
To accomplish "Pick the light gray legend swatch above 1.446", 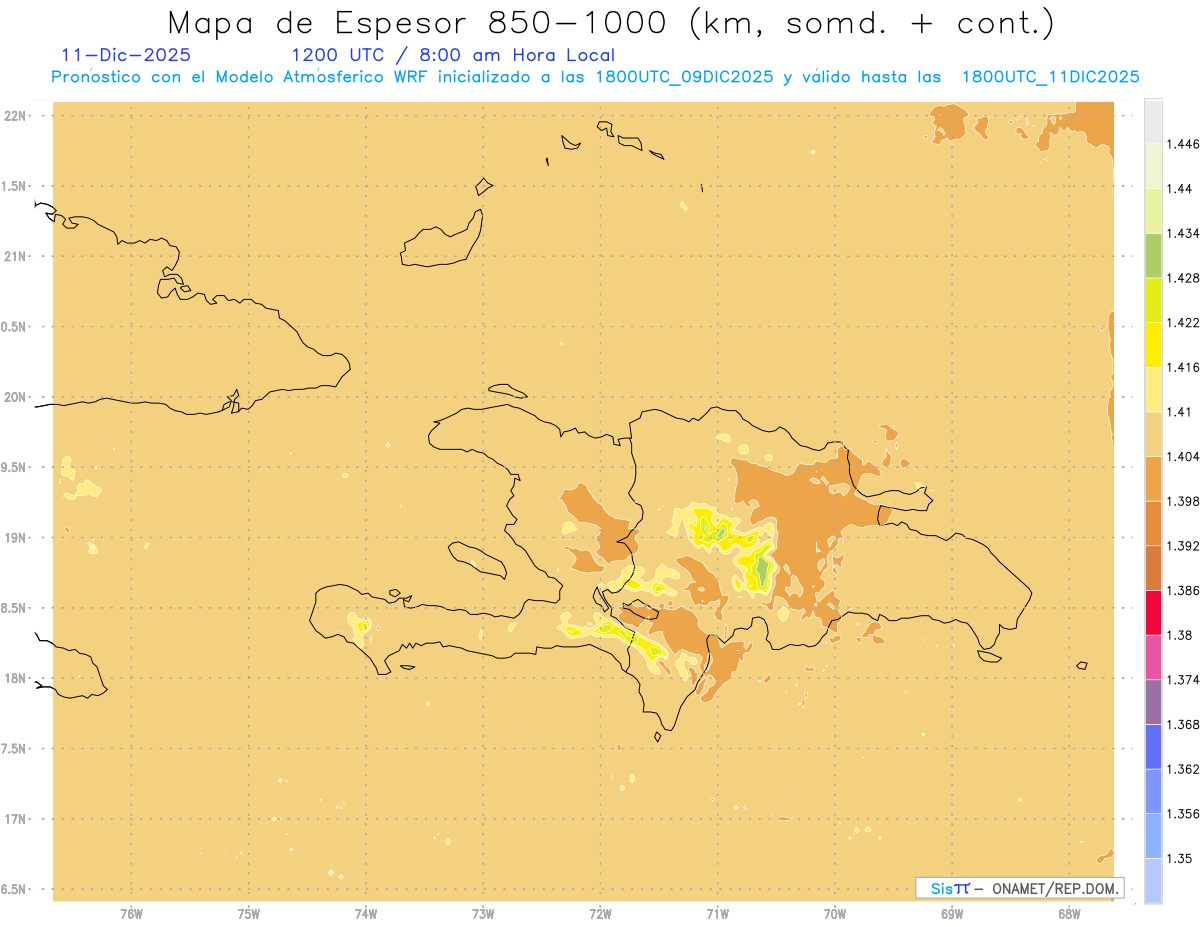I will tap(1153, 121).
